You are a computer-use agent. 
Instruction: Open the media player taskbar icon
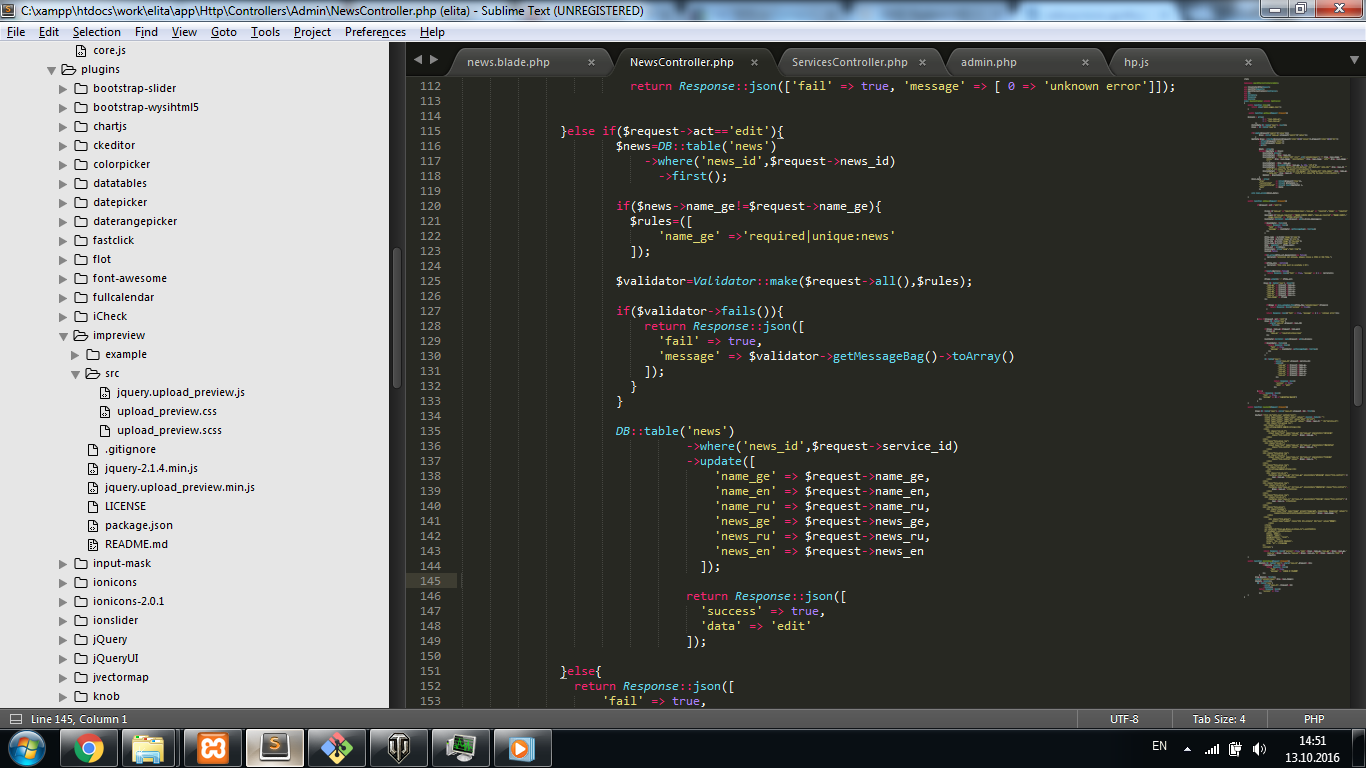pos(521,747)
